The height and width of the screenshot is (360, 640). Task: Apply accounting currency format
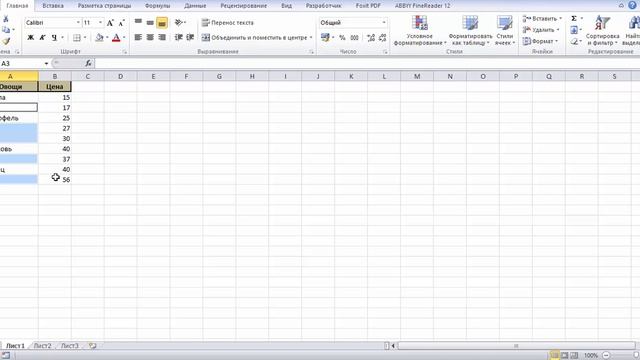coord(325,38)
